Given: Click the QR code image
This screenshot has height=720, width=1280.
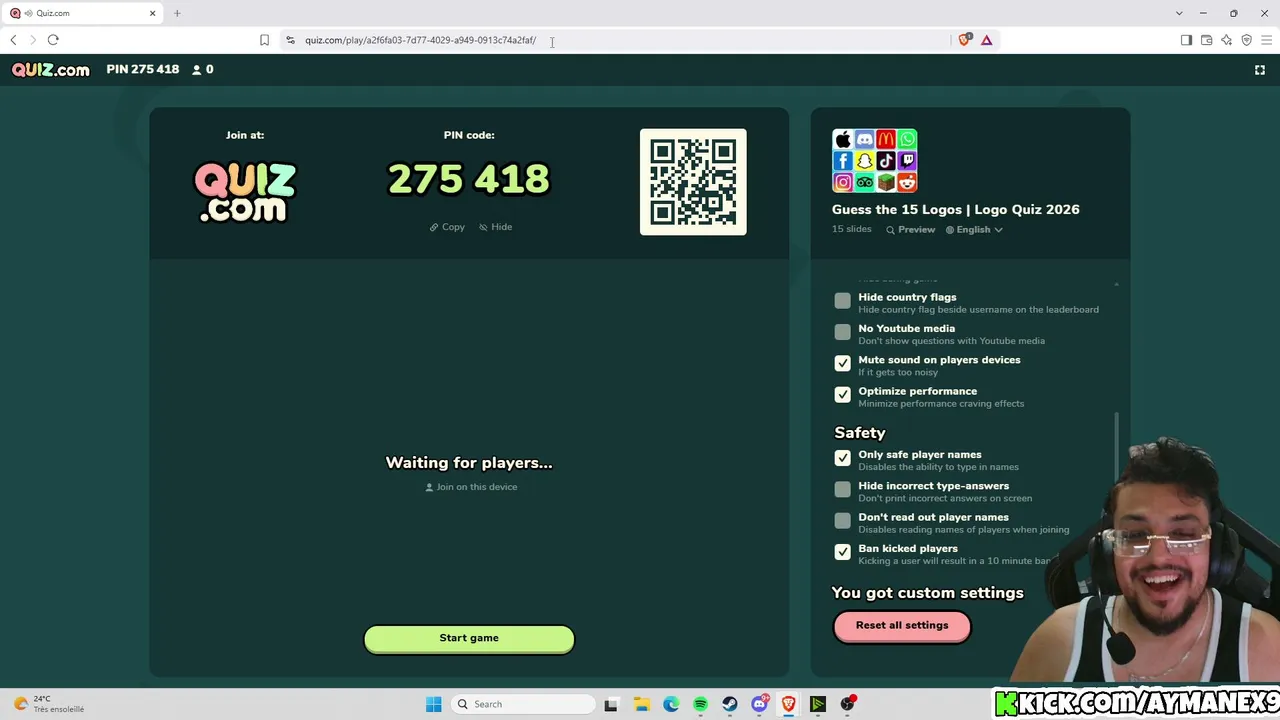Looking at the screenshot, I should coord(693,182).
